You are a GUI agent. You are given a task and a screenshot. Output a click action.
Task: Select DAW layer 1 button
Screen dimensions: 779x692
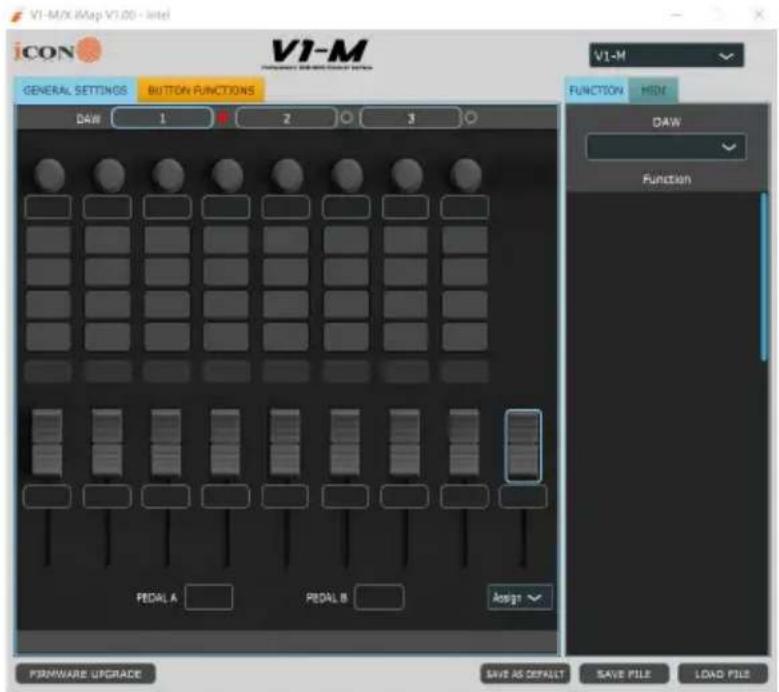(x=162, y=118)
